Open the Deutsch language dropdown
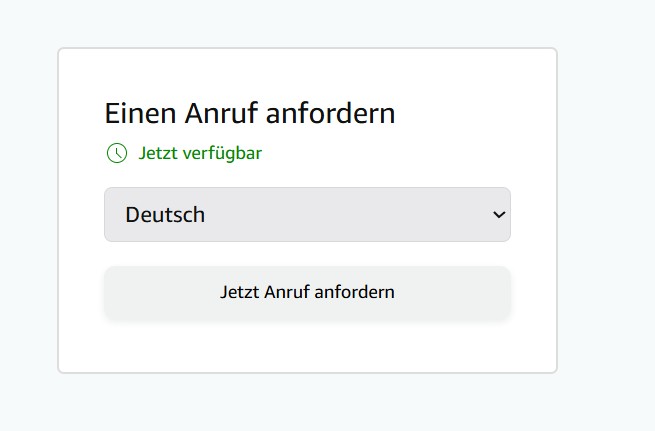655x431 pixels. tap(307, 215)
